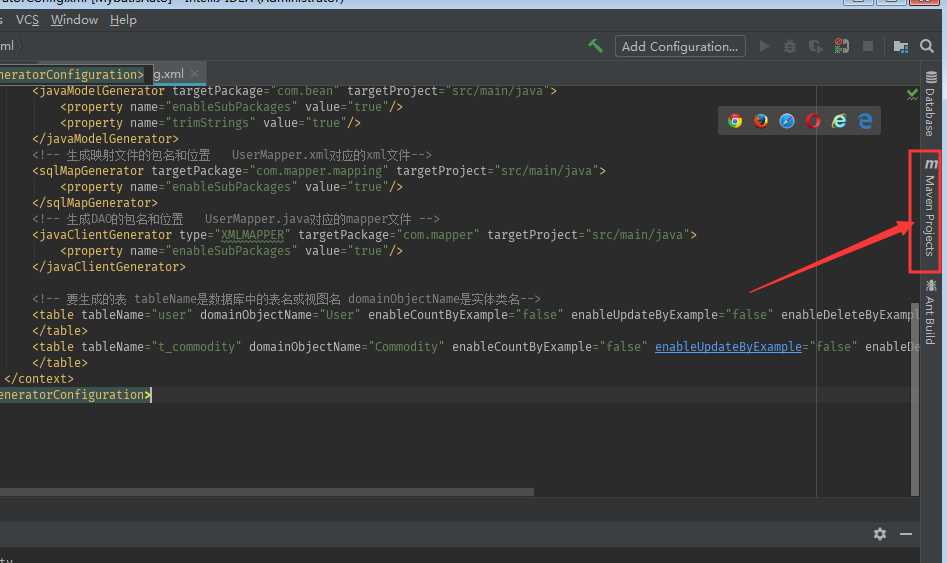This screenshot has width=947, height=563.
Task: Click generatorConfiguration breadcrumb at editor top
Action: point(72,74)
